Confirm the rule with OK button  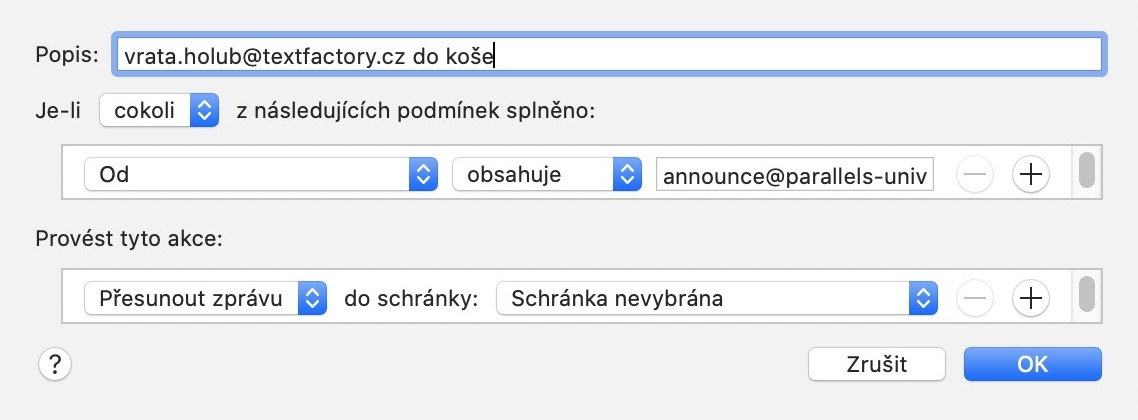tap(1033, 364)
